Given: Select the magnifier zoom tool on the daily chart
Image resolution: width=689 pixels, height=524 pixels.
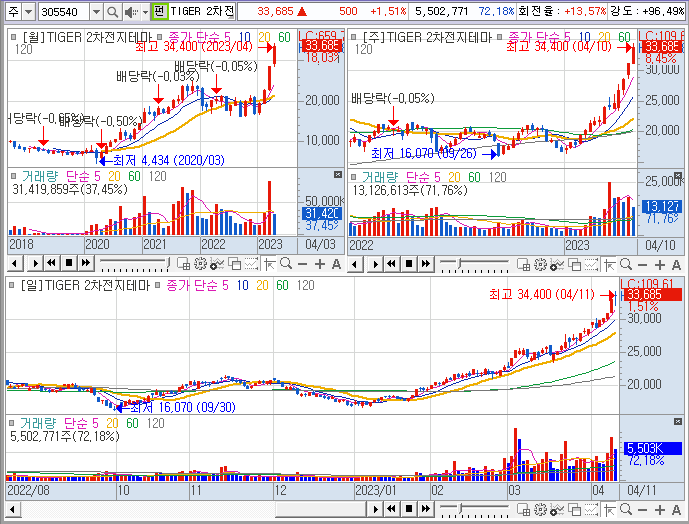Looking at the screenshot, I should pyautogui.click(x=626, y=509).
